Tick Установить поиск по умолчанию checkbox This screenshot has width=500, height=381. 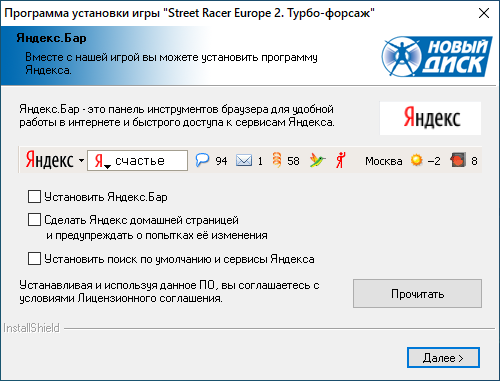pyautogui.click(x=34, y=259)
